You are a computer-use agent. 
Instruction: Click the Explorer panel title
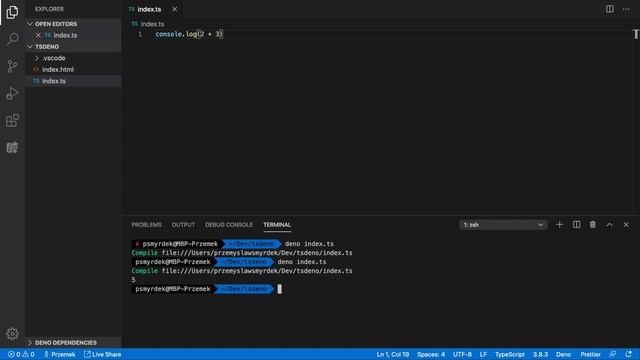[x=49, y=9]
